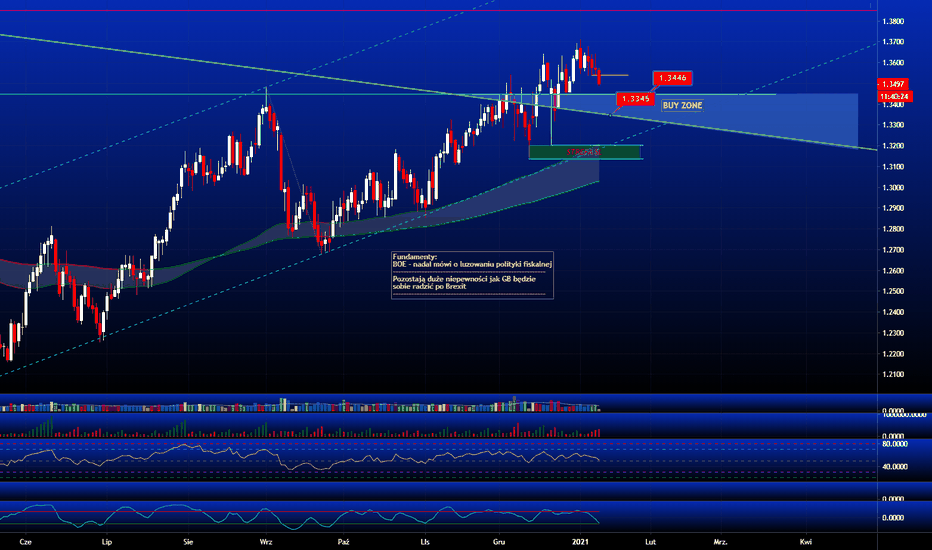This screenshot has width=932, height=550.
Task: Click the 1.2400 price axis label
Action: point(893,312)
